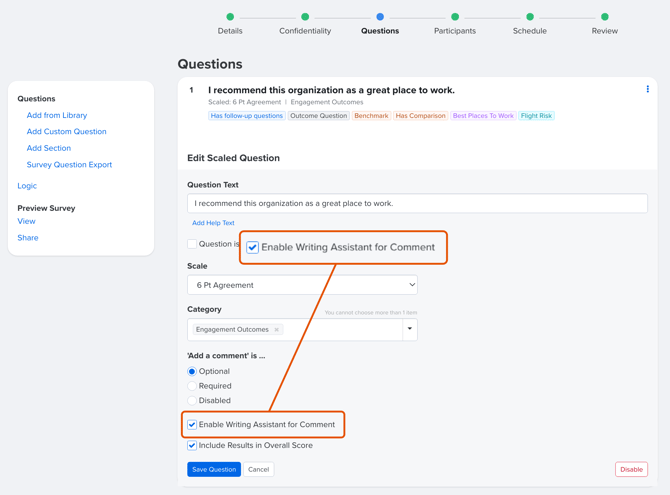Uncheck Include Results in Overall Score
This screenshot has width=670, height=495.
coord(192,445)
